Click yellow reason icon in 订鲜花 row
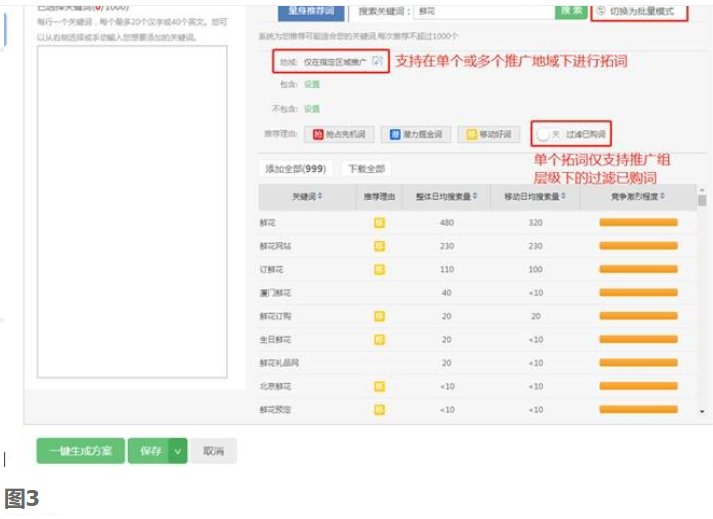The width and height of the screenshot is (713, 519). coord(379,269)
